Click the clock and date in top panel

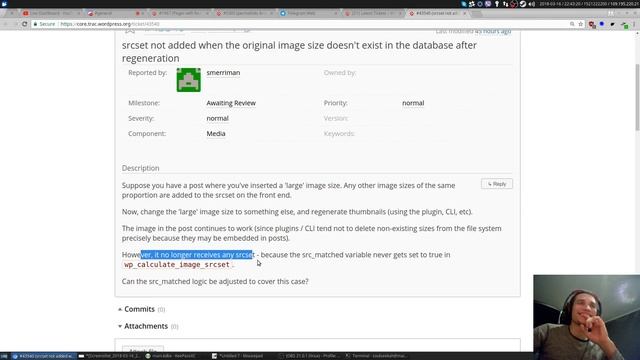click(x=588, y=4)
